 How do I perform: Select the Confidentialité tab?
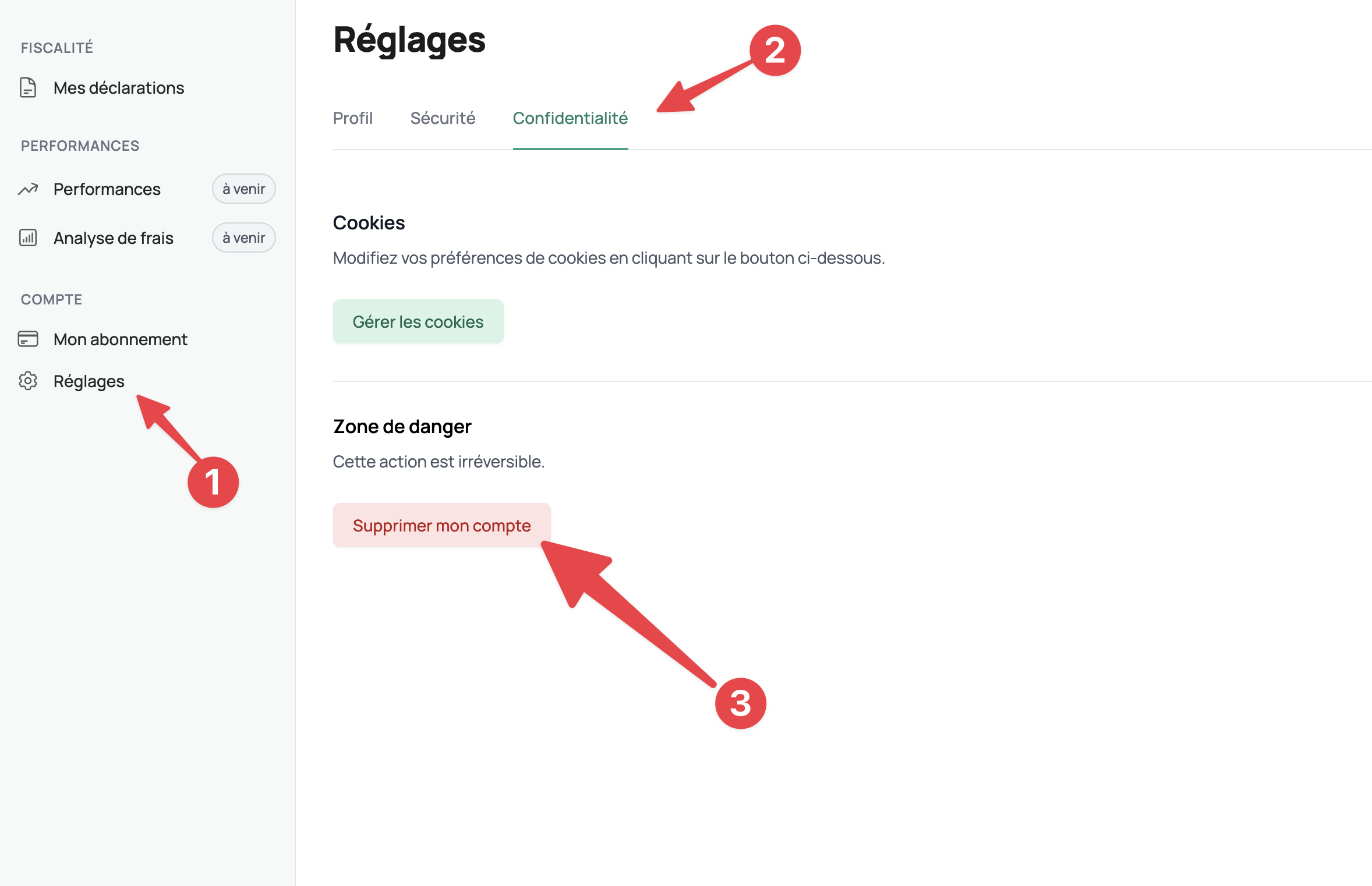click(x=570, y=118)
